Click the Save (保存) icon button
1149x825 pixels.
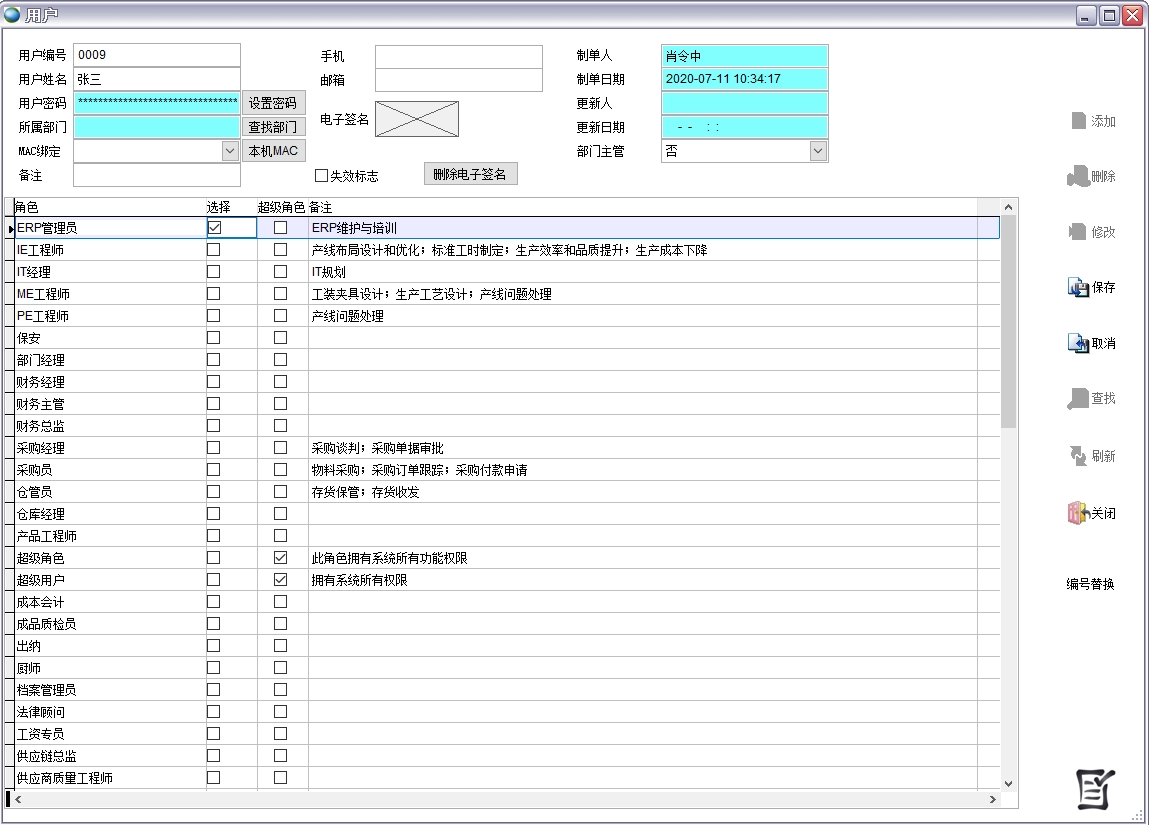point(1079,288)
